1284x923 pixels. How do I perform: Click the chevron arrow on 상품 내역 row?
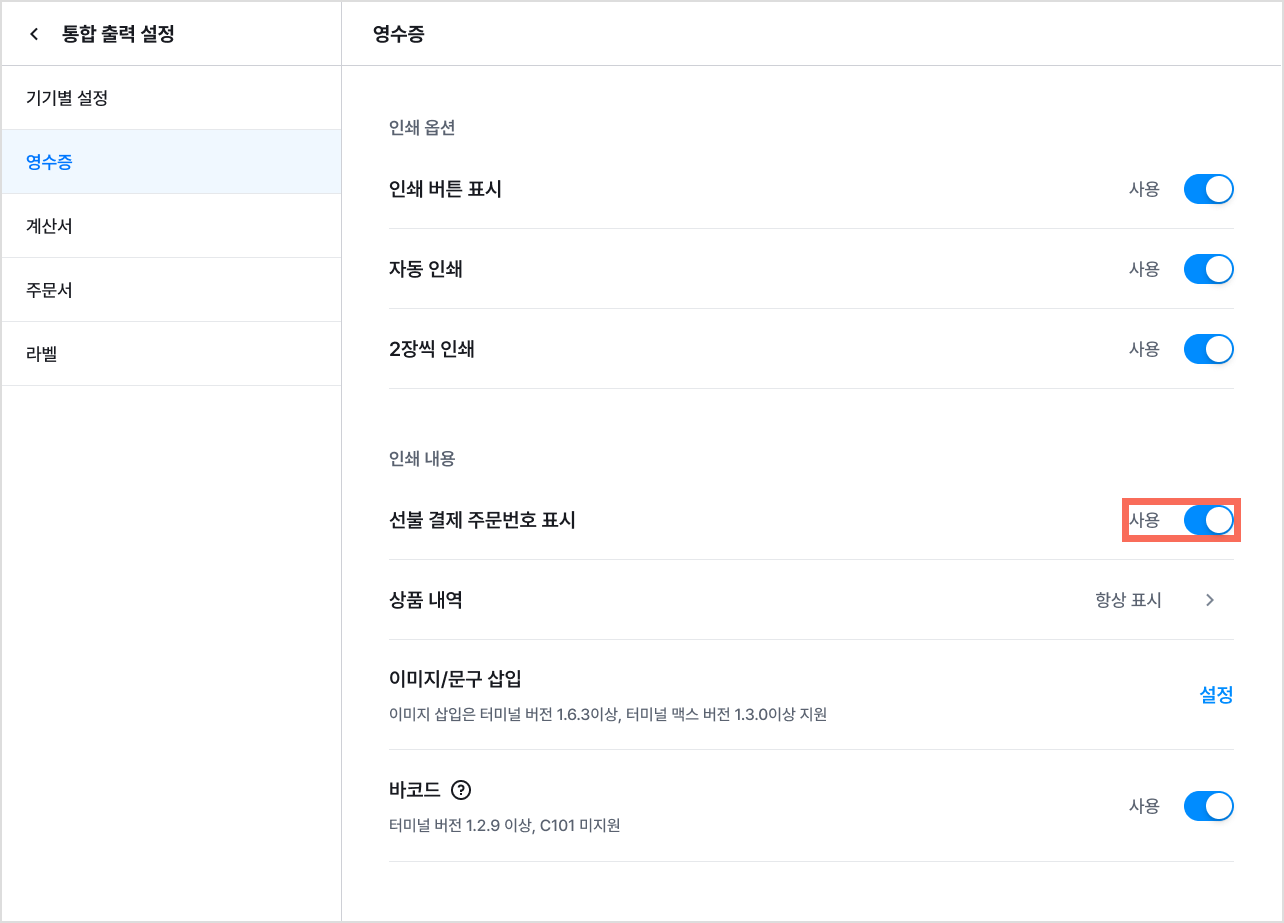[1210, 600]
